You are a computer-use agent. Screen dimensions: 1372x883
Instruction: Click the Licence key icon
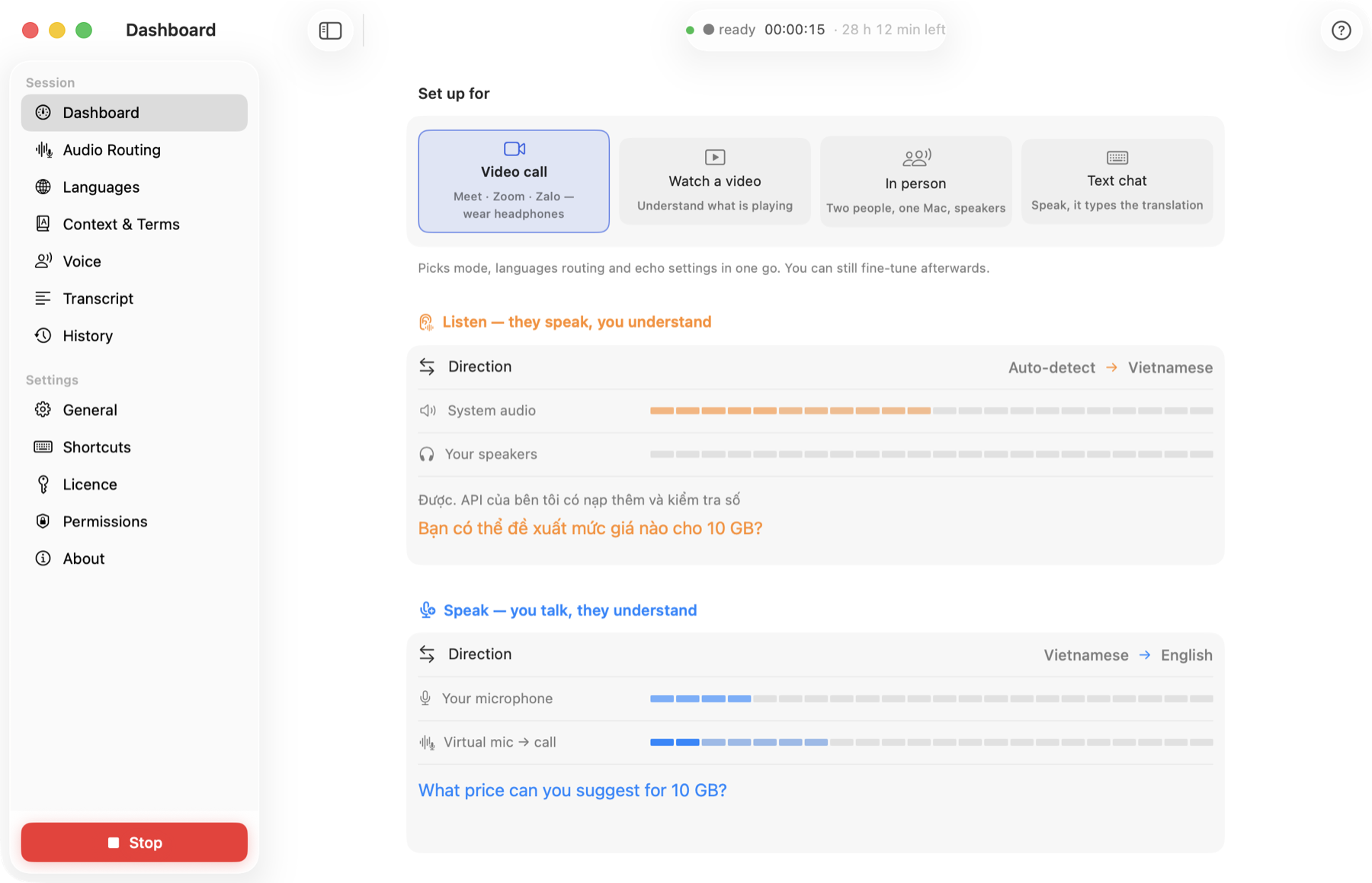(x=43, y=485)
